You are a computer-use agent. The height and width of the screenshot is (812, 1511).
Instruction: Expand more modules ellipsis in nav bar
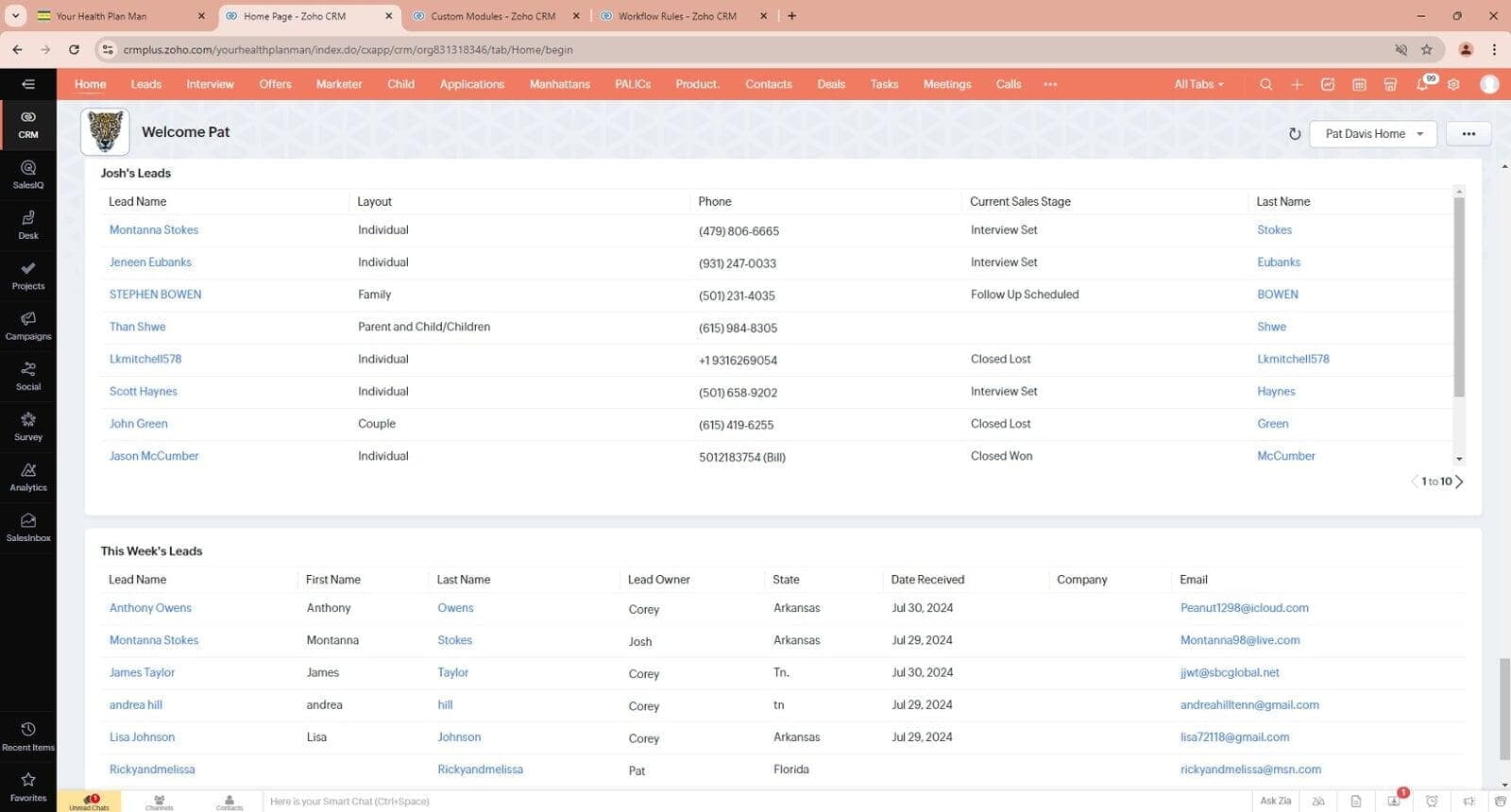[x=1050, y=84]
